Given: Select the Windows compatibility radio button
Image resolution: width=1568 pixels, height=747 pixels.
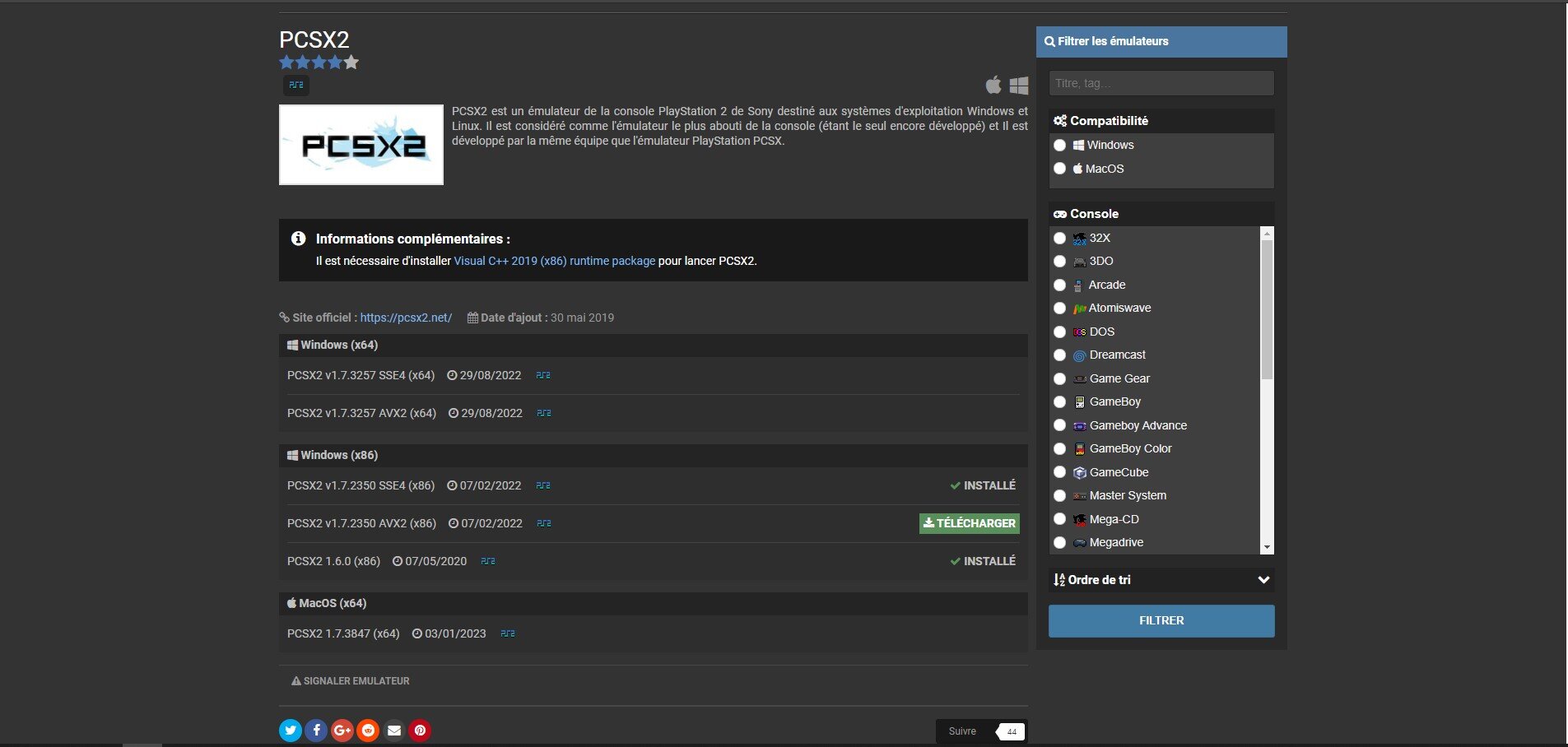Looking at the screenshot, I should [1059, 145].
